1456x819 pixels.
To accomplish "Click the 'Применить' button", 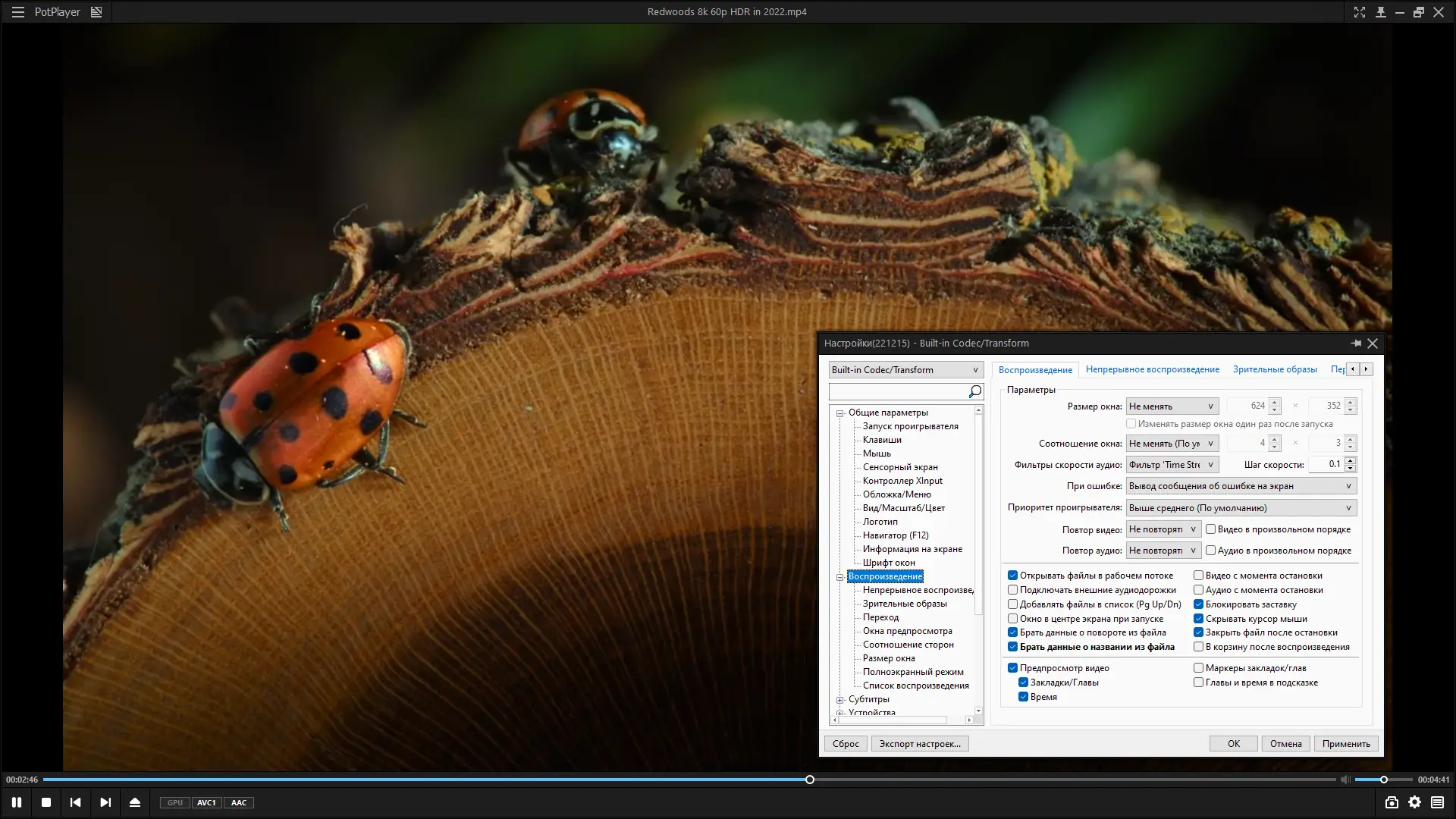I will pos(1345,744).
